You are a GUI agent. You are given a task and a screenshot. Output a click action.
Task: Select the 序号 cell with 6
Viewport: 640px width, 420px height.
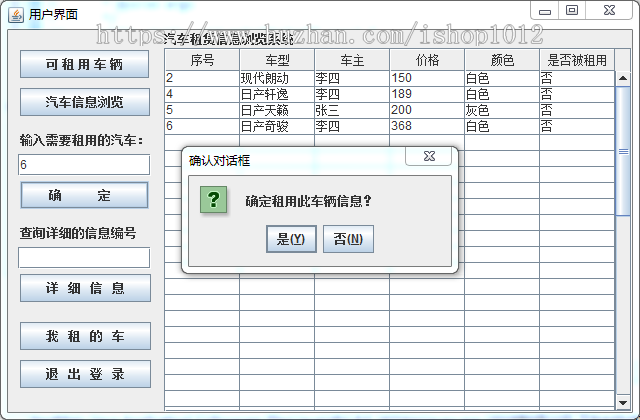pos(202,126)
